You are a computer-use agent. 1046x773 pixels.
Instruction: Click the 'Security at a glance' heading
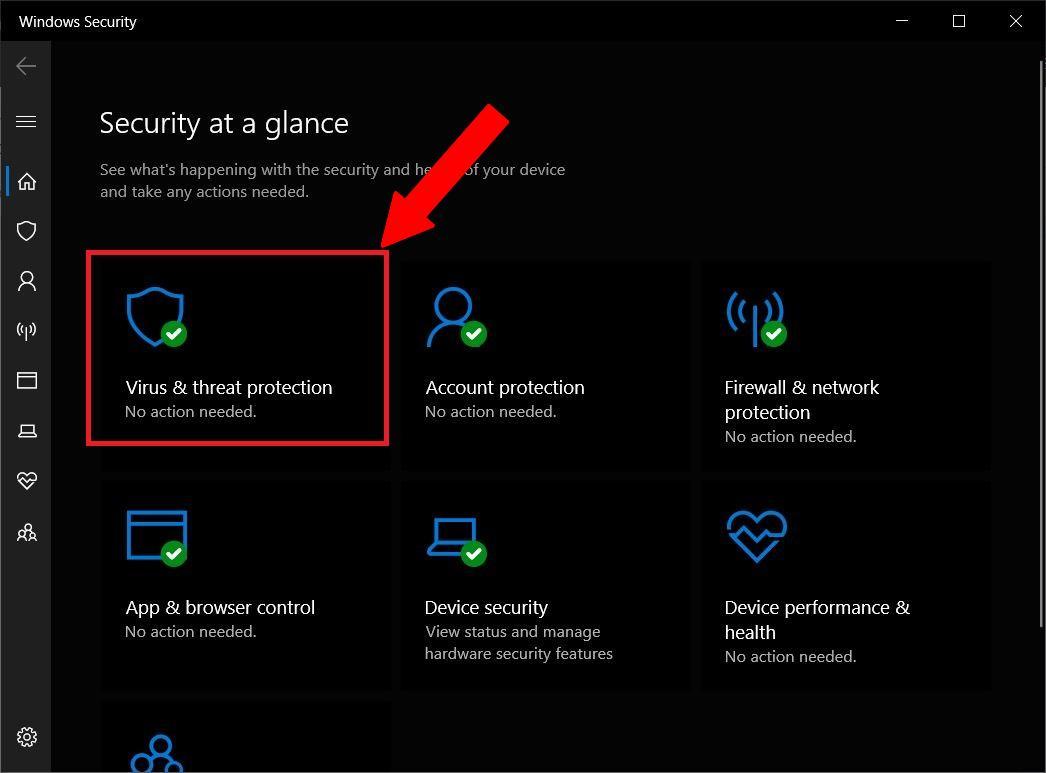(x=224, y=123)
